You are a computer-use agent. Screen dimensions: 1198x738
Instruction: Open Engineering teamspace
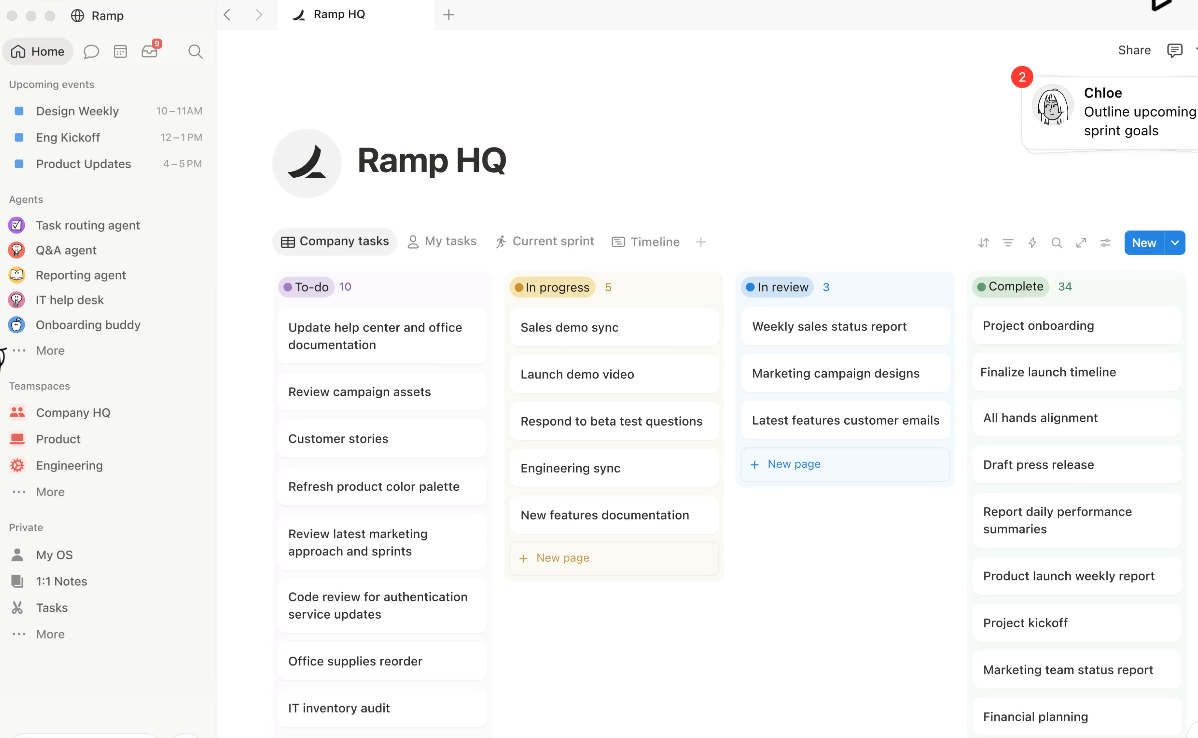pos(69,465)
